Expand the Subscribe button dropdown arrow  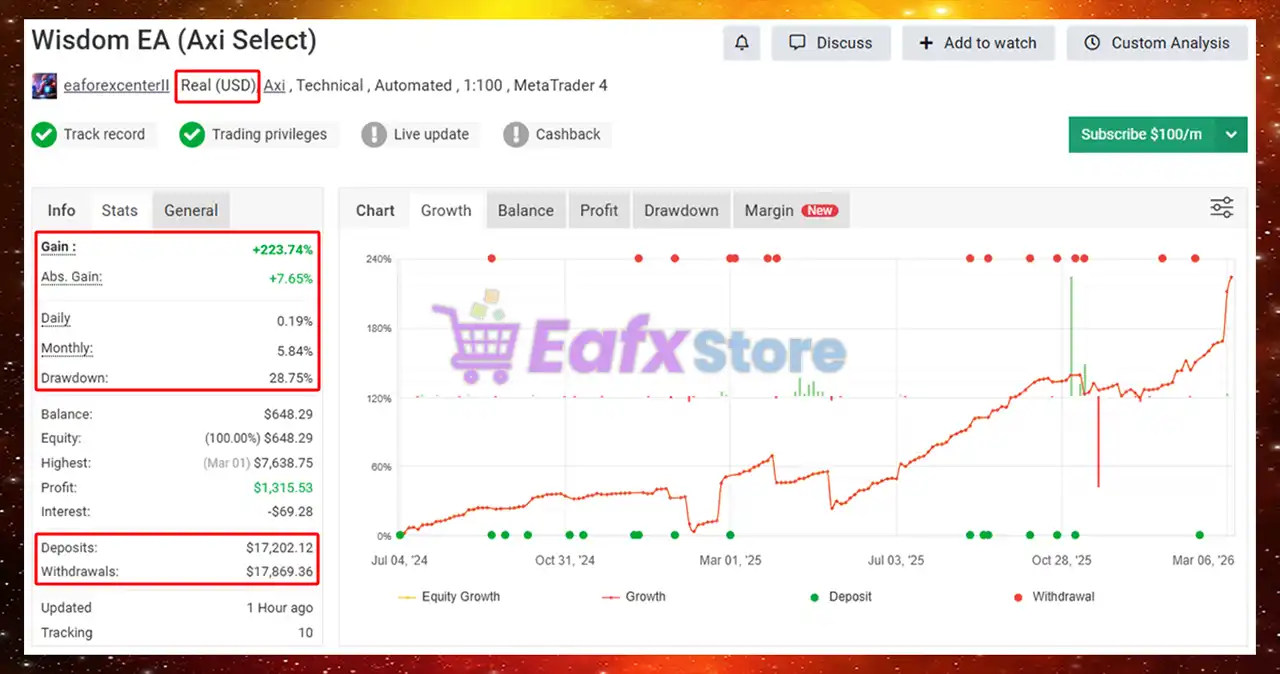[1231, 134]
